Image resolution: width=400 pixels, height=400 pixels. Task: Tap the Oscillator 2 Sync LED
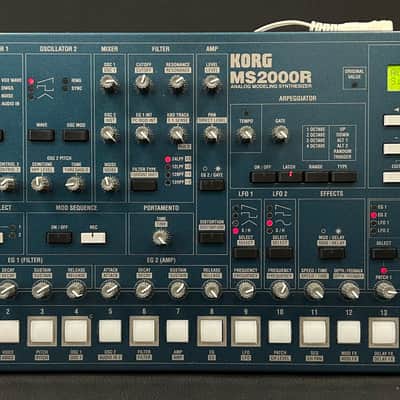(65, 89)
